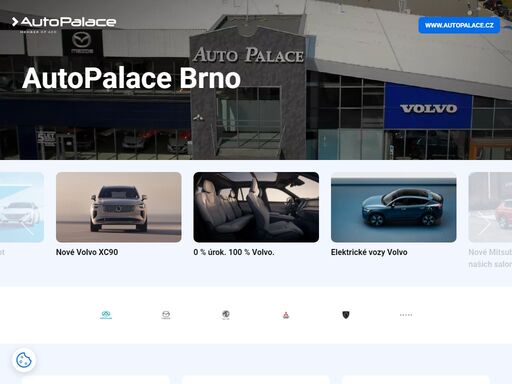Viewport: 512px width, 384px height.
Task: Click the faded red car thumbnail
Action: coord(490,207)
